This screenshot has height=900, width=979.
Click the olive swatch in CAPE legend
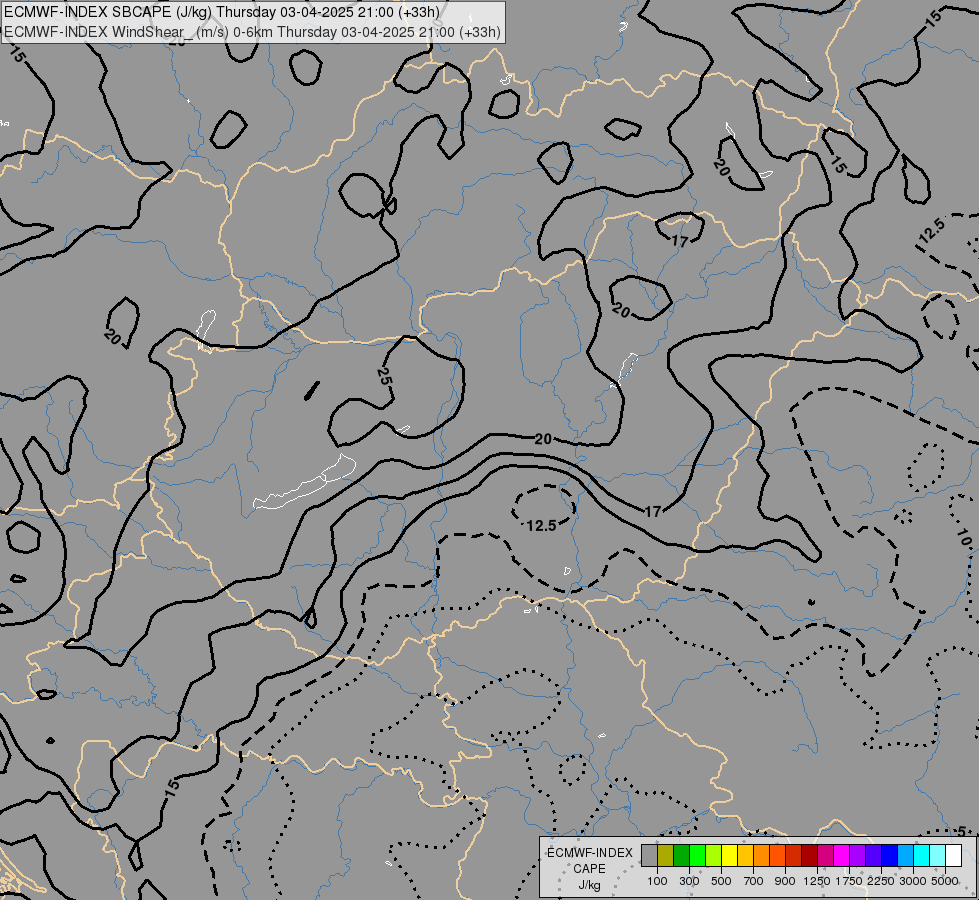666,855
